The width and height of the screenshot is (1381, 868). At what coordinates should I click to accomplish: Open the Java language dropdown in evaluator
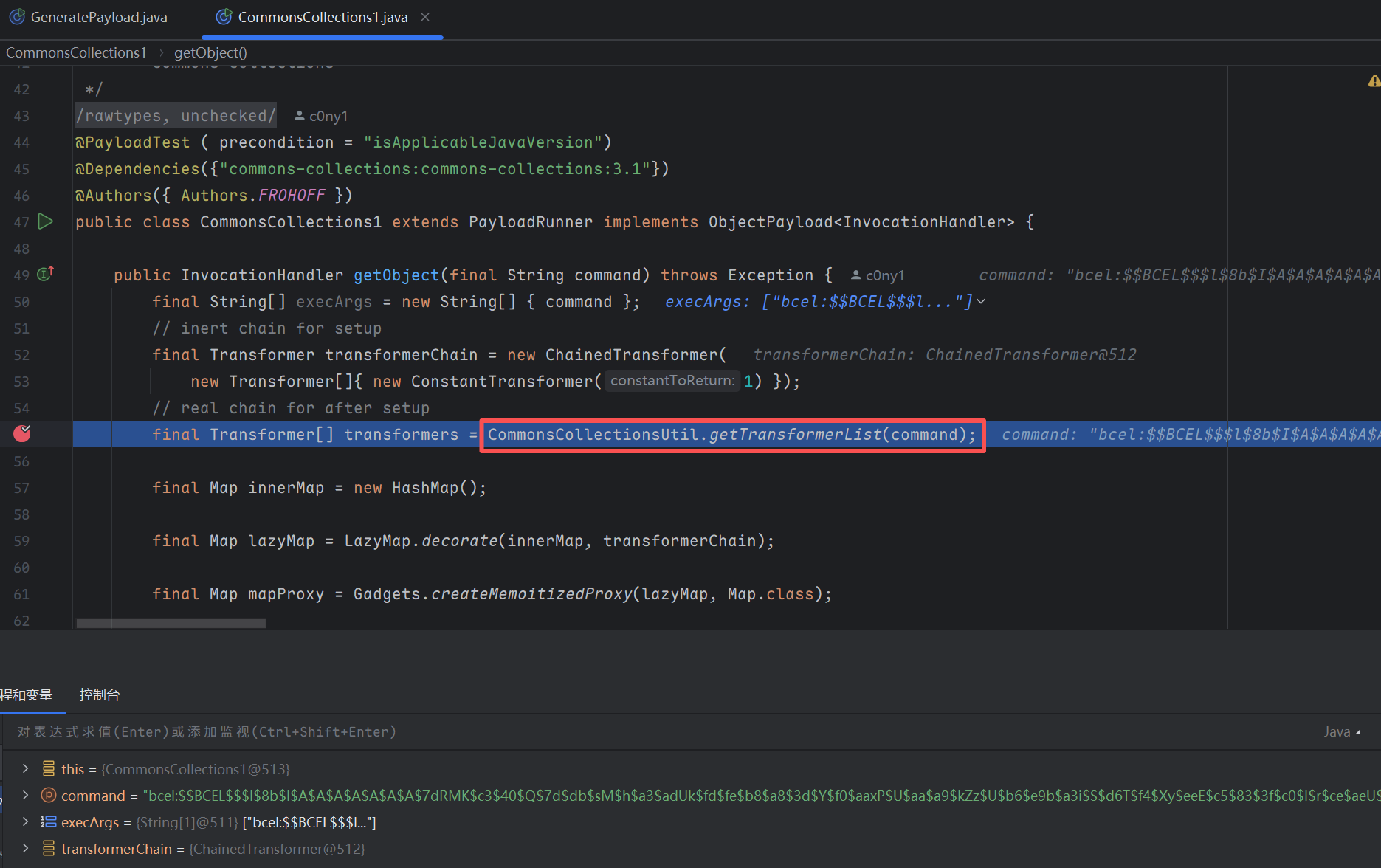pos(1342,732)
